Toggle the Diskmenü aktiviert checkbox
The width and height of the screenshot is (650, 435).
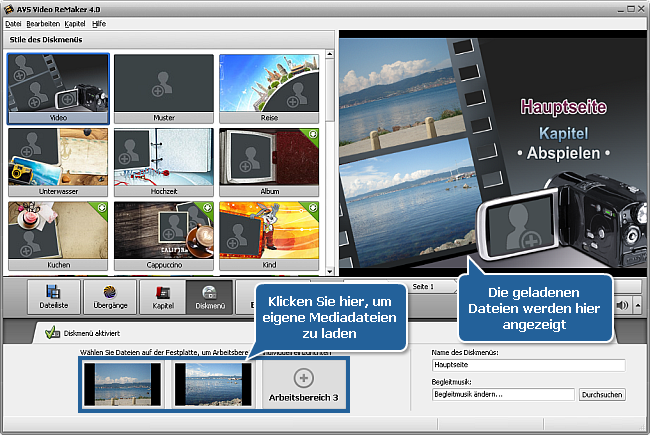pyautogui.click(x=52, y=334)
